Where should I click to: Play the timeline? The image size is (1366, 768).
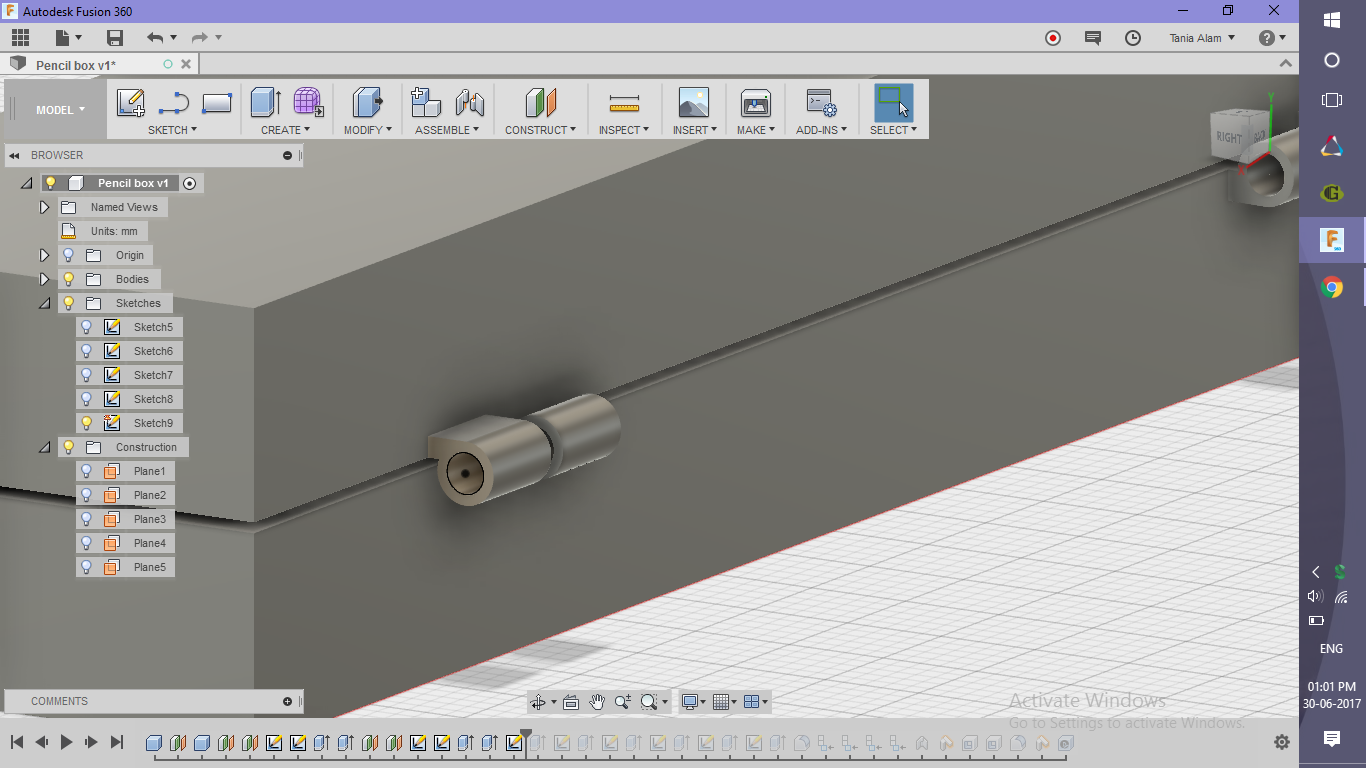tap(67, 742)
